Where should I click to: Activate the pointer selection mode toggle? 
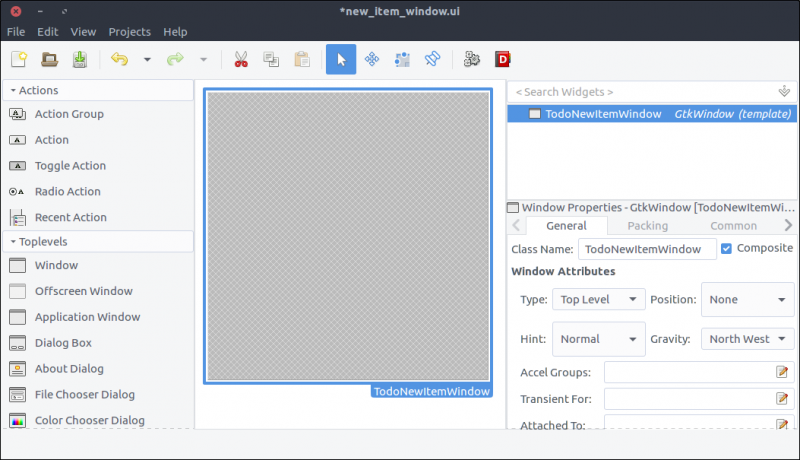[x=341, y=60]
